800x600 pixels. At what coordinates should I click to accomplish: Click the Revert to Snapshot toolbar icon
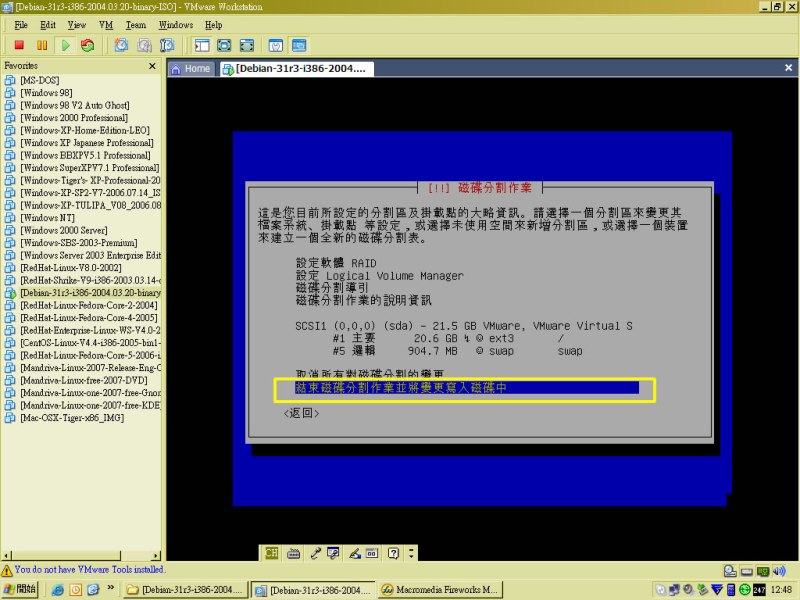coord(144,45)
